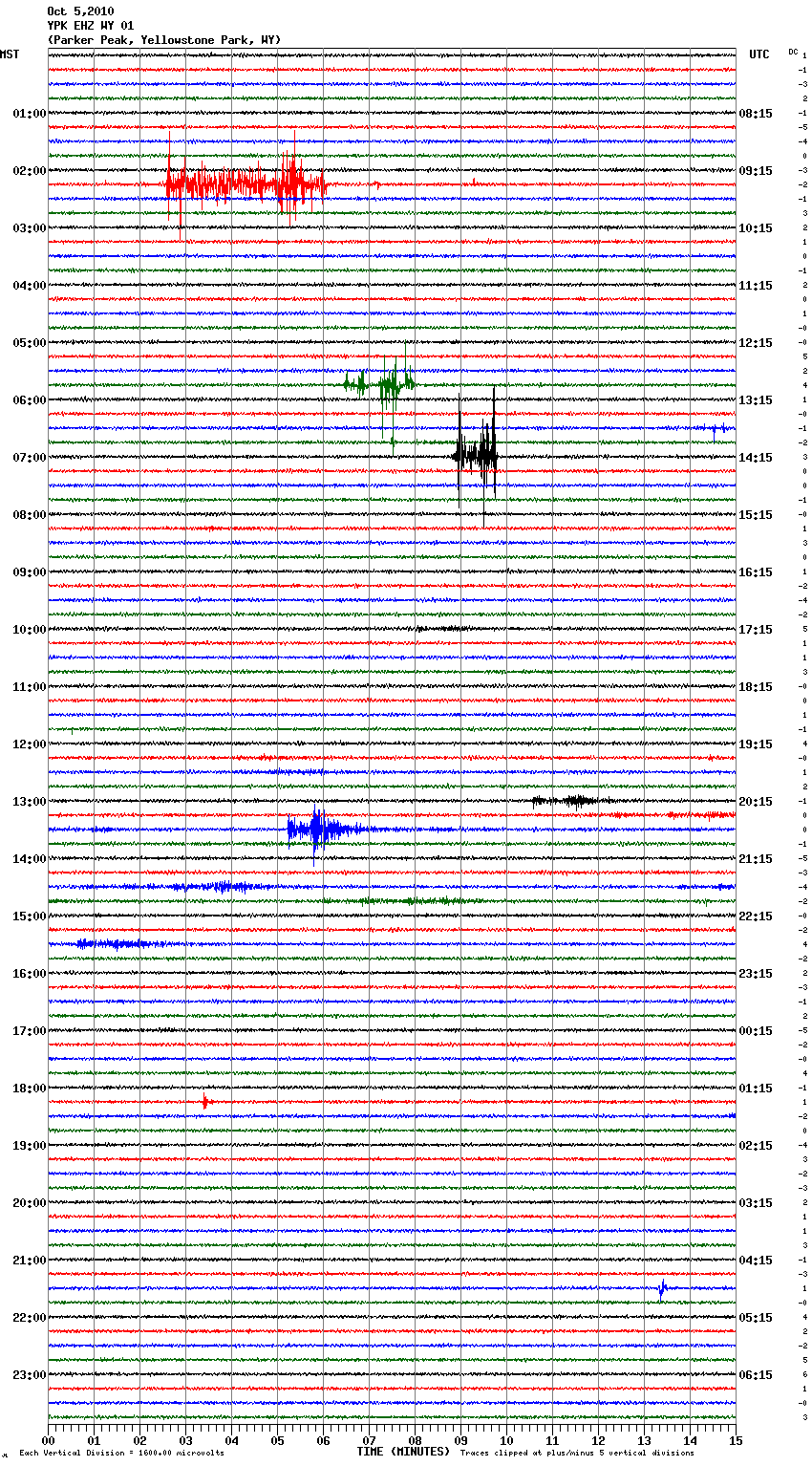Image resolution: width=812 pixels, height=1466 pixels.
Task: Click the 06:00 MST time label
Action: [x=30, y=400]
